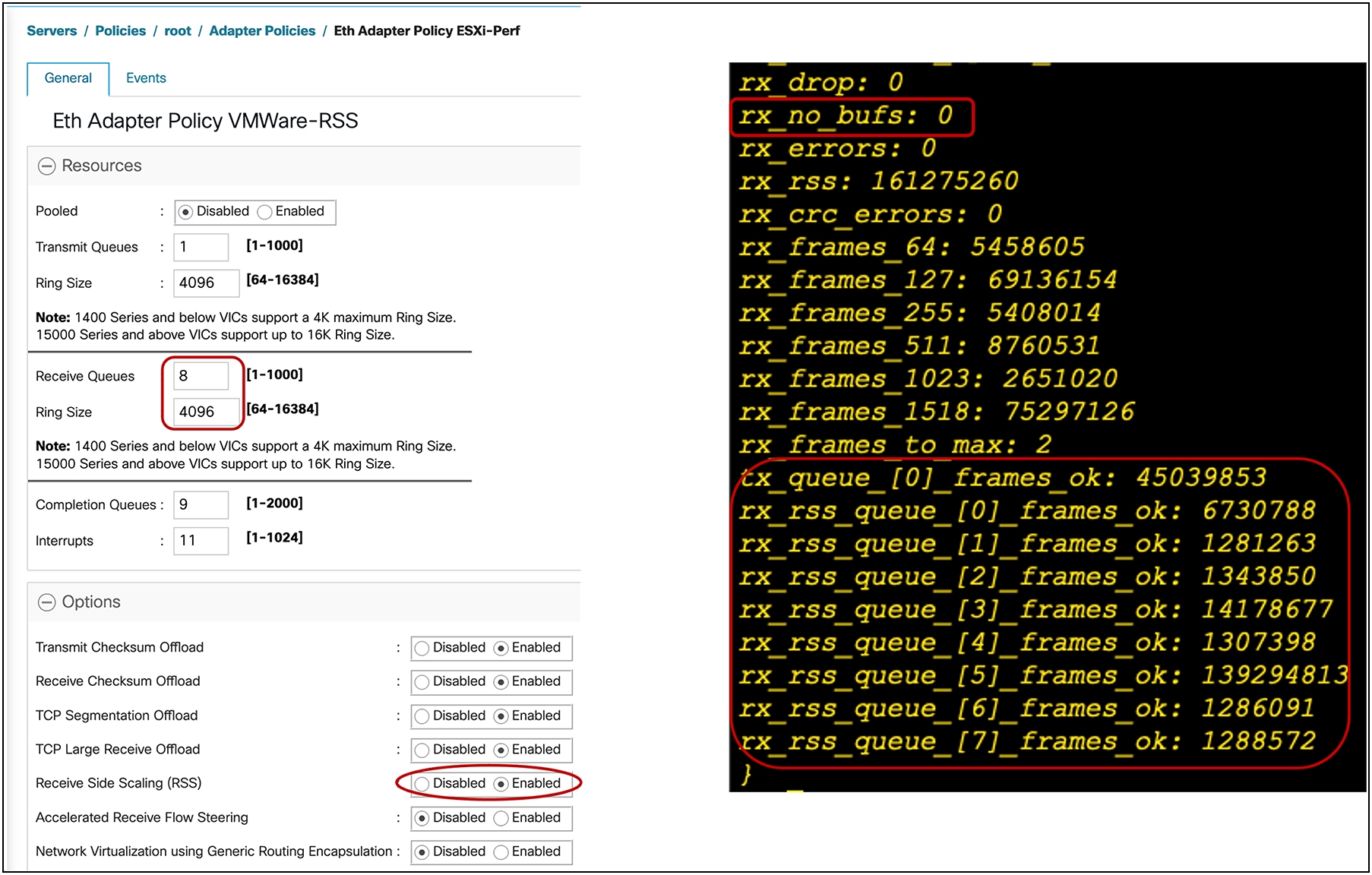The image size is (1372, 875).
Task: Click the rx_rss: 161275260 terminal line
Action: (x=878, y=182)
